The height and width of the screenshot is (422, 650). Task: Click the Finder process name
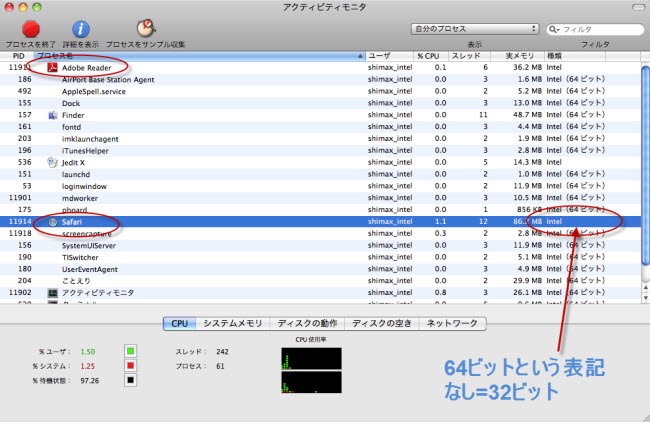(x=73, y=115)
